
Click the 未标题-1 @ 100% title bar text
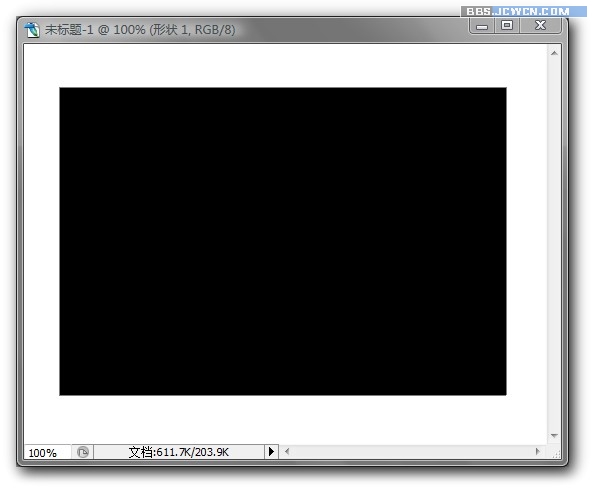pos(140,30)
